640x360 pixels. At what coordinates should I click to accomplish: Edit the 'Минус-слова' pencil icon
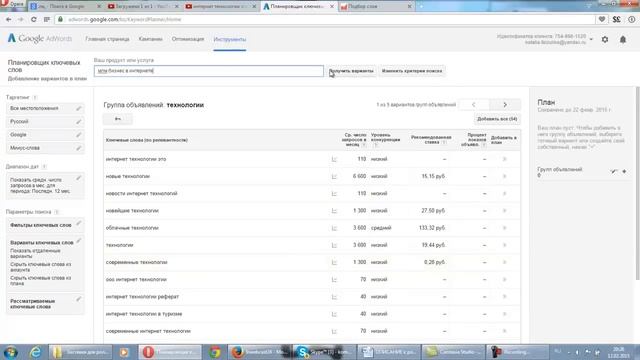[79, 148]
